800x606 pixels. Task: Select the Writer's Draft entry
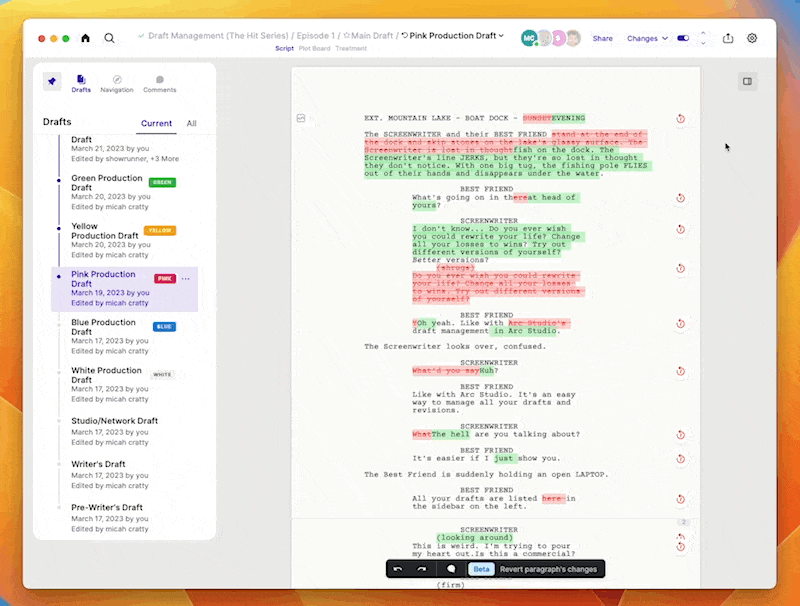(x=123, y=474)
